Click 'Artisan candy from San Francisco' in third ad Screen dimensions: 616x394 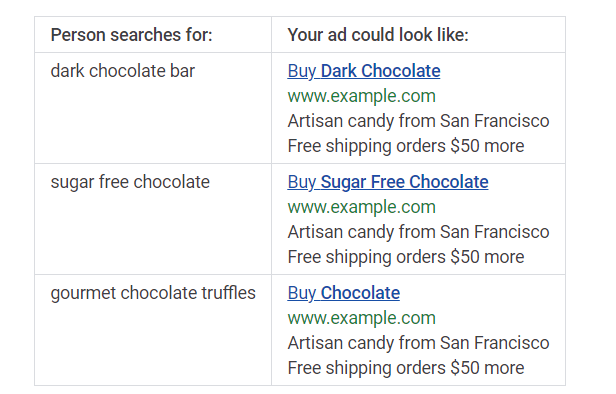click(x=418, y=343)
